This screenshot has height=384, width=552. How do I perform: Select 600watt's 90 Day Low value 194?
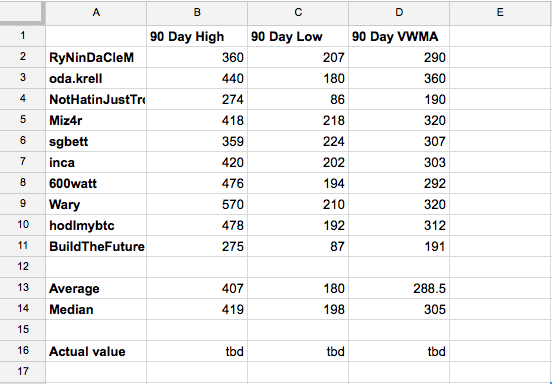point(298,183)
